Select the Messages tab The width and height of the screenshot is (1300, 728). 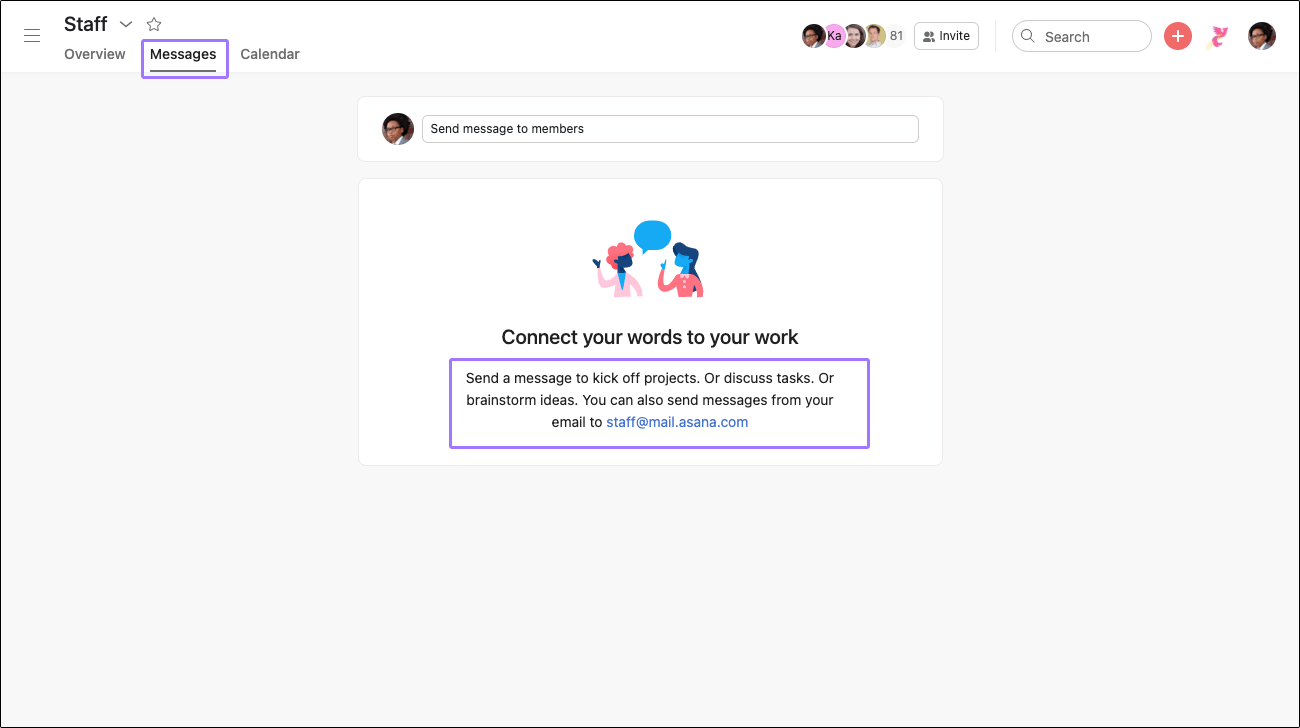(x=183, y=54)
